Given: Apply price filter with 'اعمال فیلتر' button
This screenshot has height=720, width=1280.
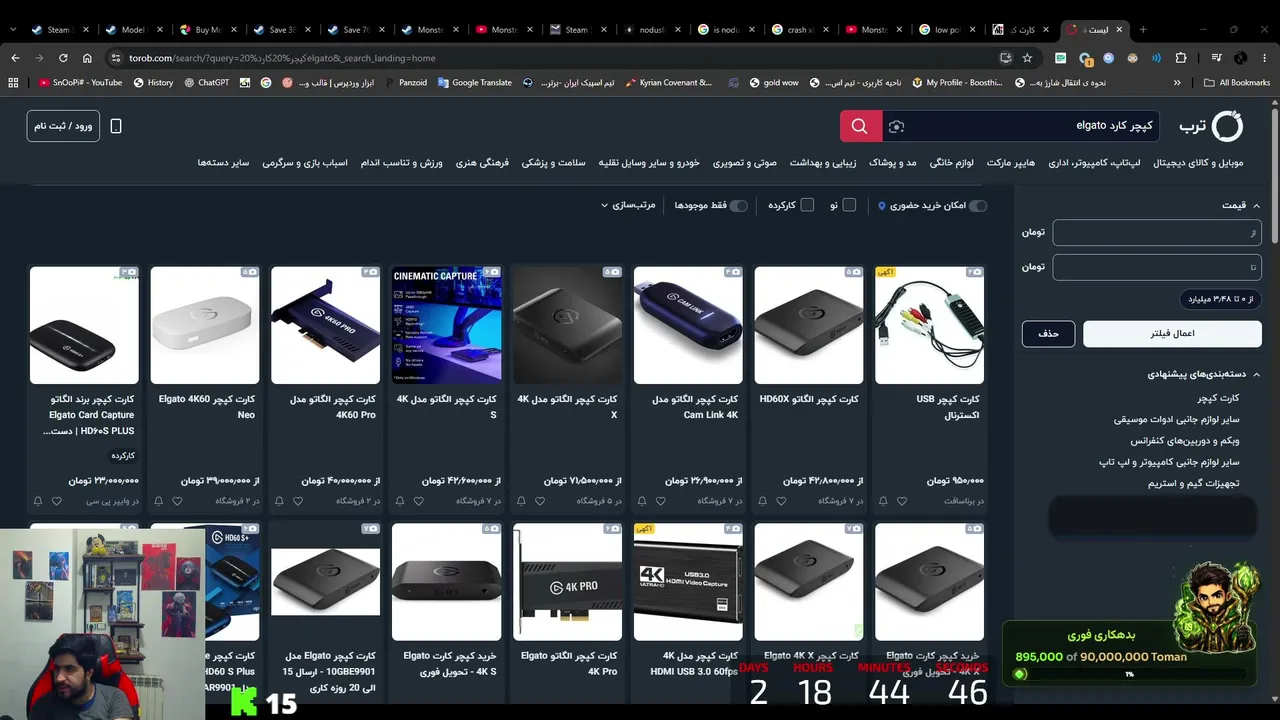Looking at the screenshot, I should (1172, 333).
